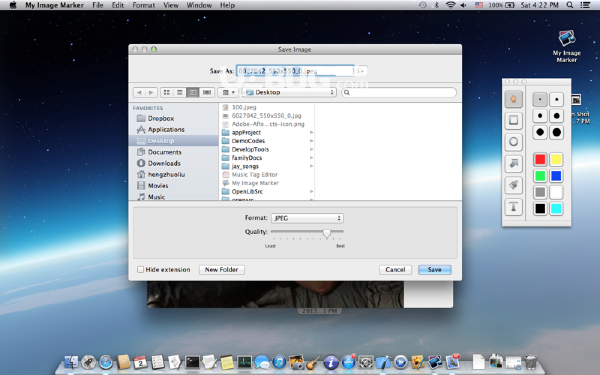Click the Save As filename field

pos(295,71)
